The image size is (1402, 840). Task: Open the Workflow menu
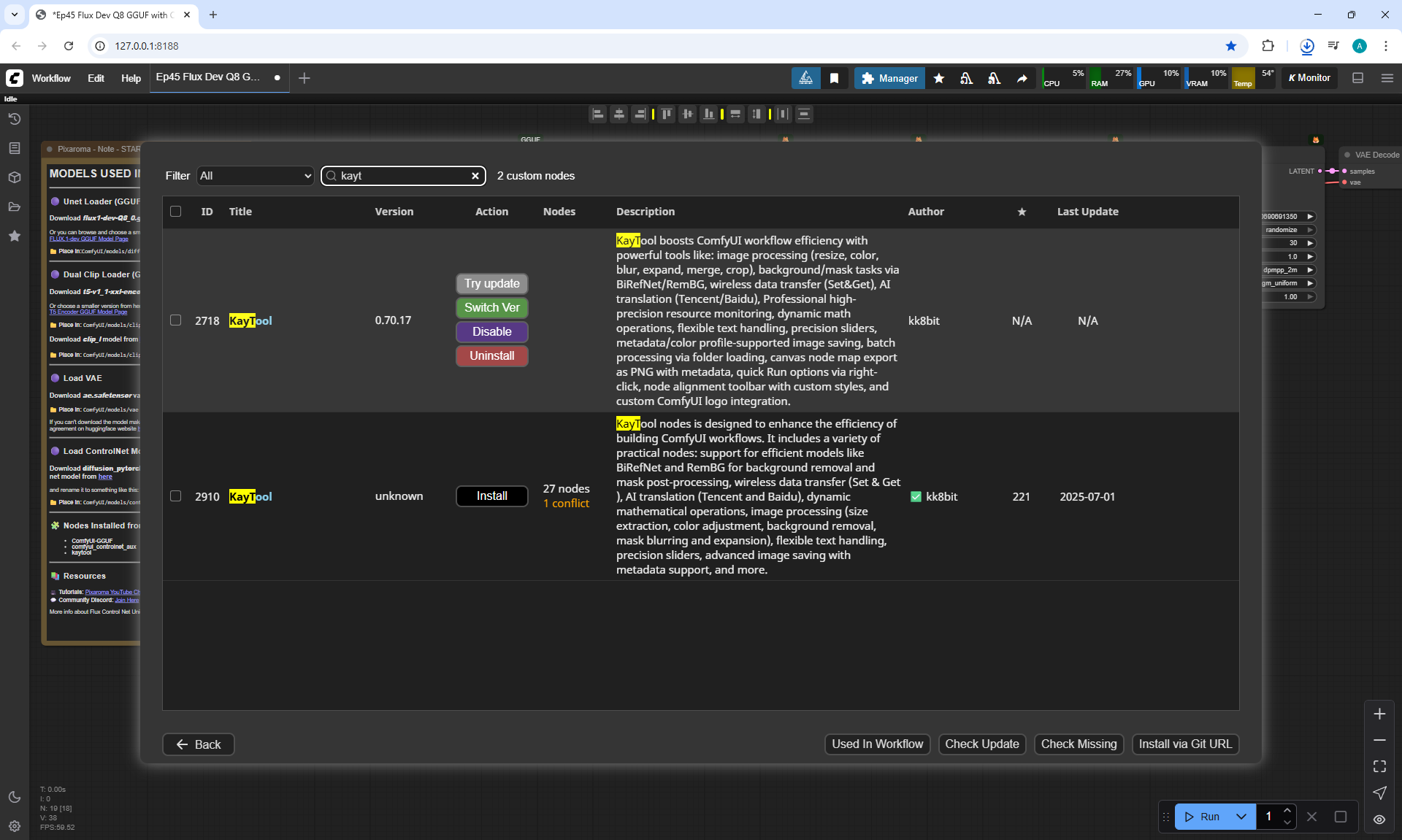coord(51,78)
